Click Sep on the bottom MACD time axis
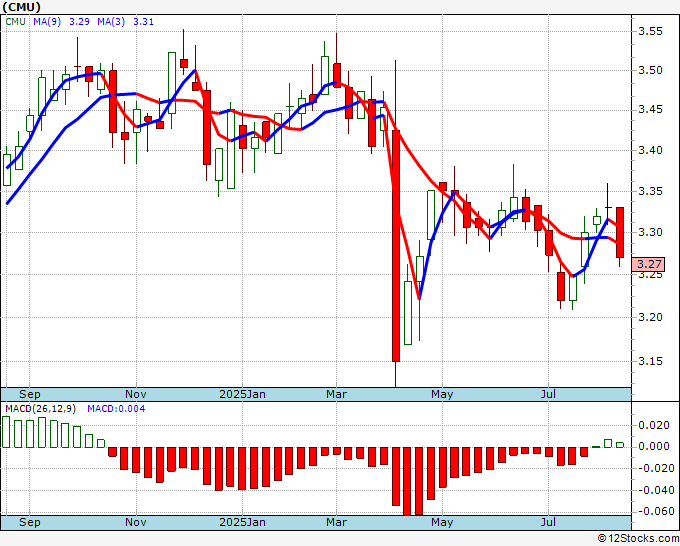 click(x=29, y=522)
